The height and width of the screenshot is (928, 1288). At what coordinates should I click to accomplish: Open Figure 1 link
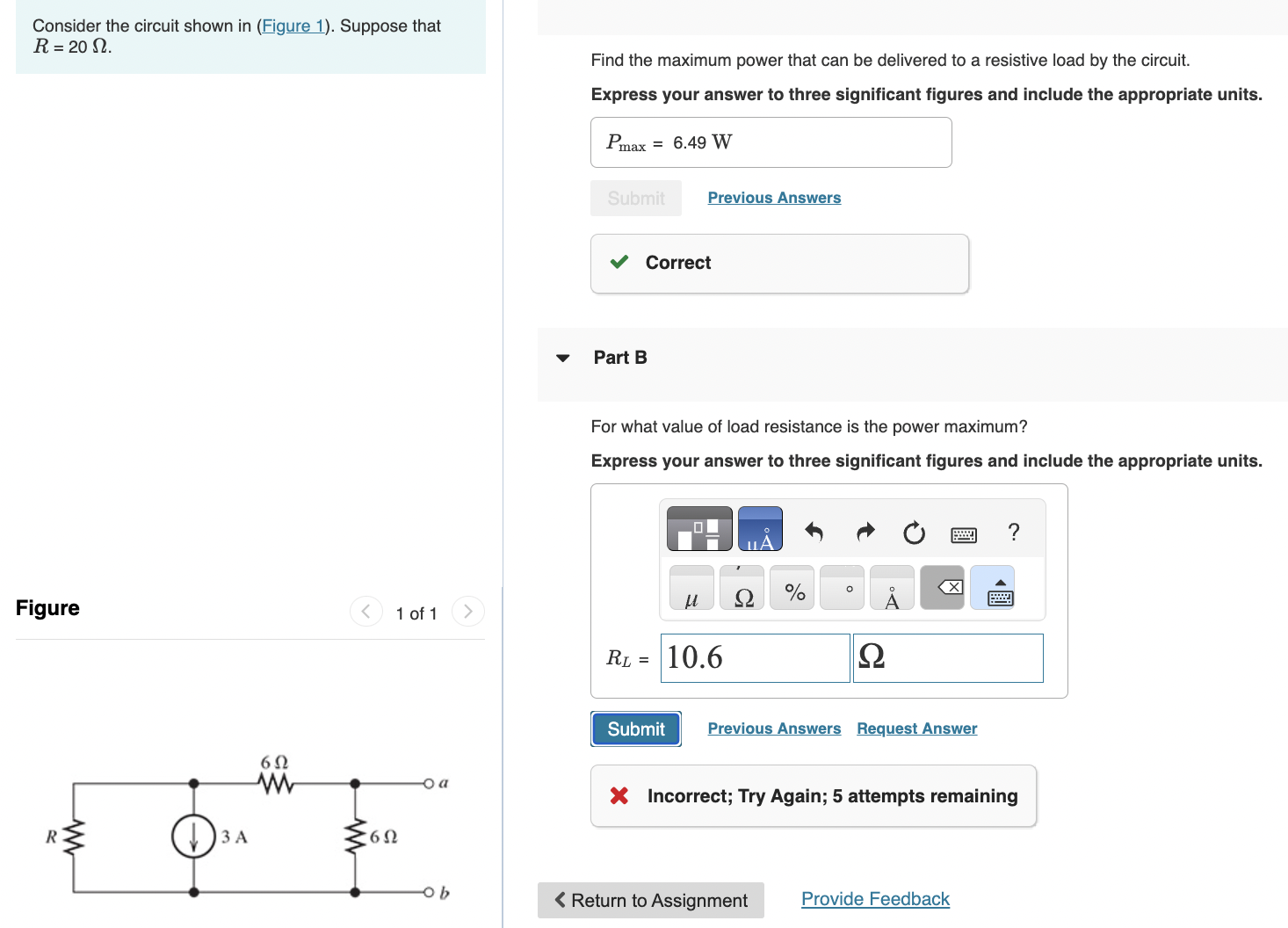[x=293, y=25]
